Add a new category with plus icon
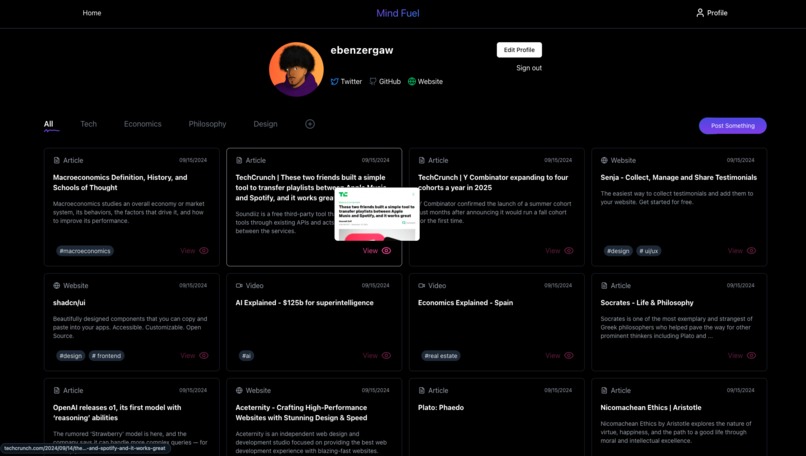Screen dimensions: 806x456 pyautogui.click(x=310, y=124)
